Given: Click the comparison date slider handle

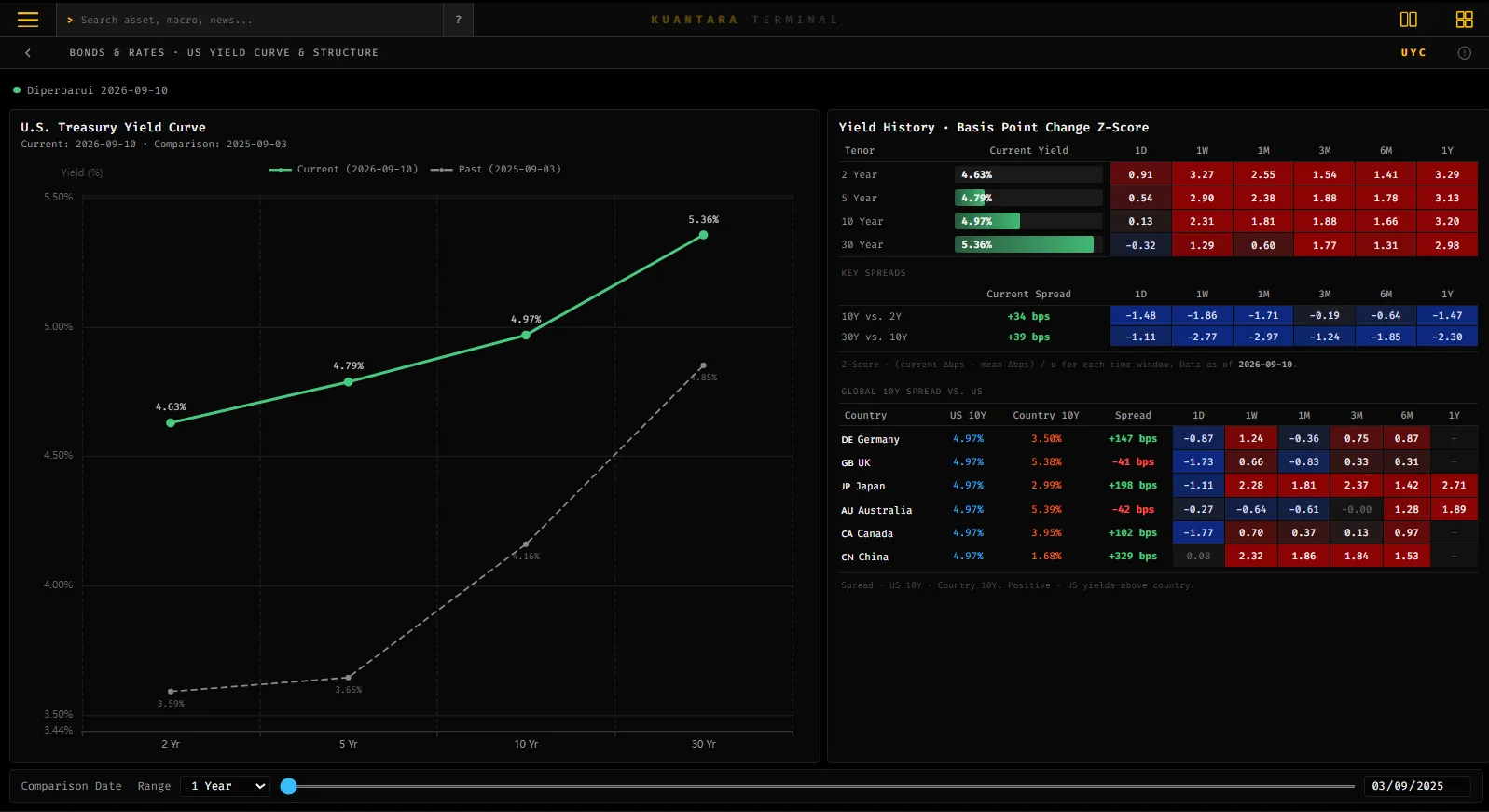Looking at the screenshot, I should click(x=289, y=786).
